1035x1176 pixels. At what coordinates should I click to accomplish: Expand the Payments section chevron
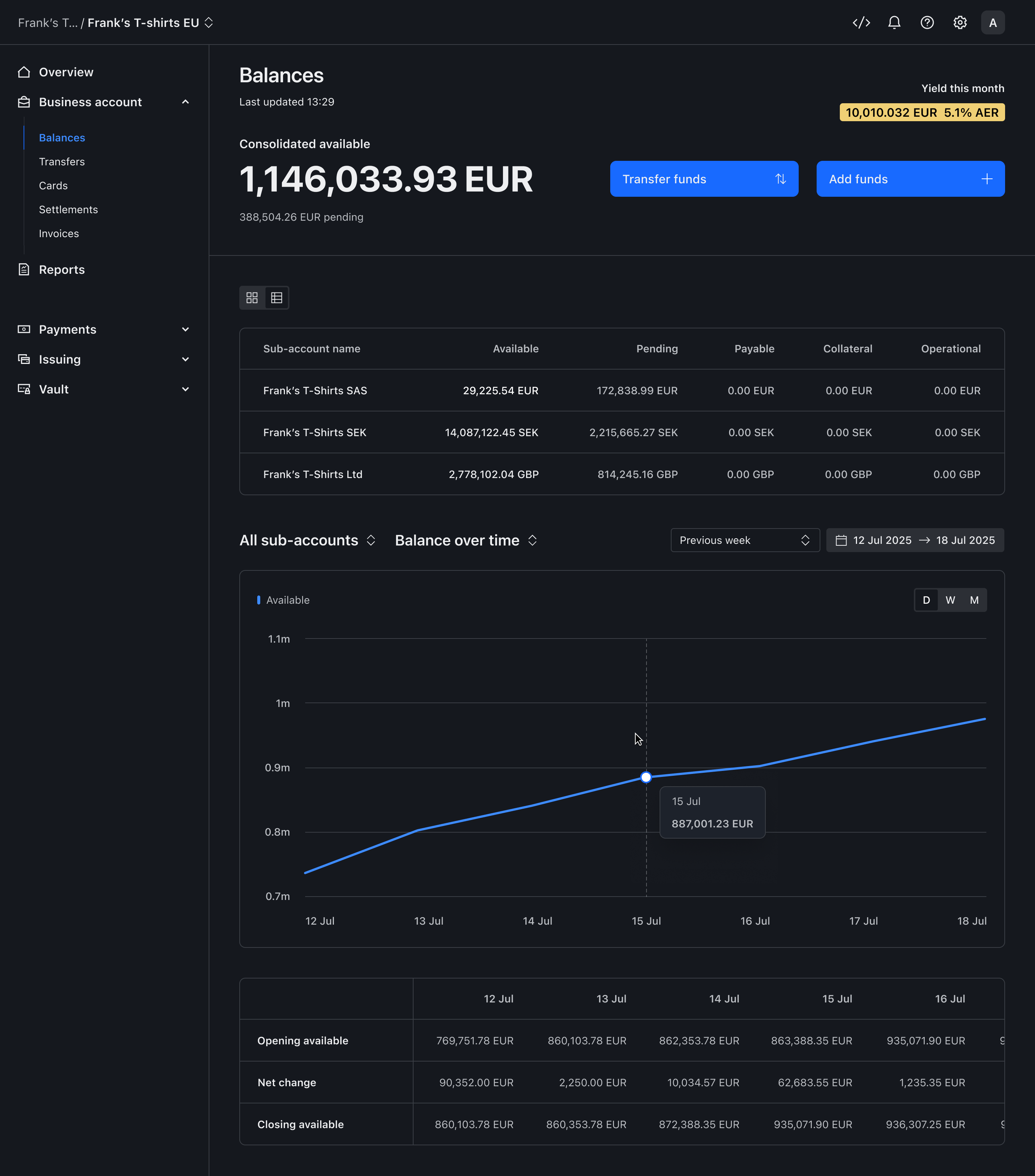[185, 329]
